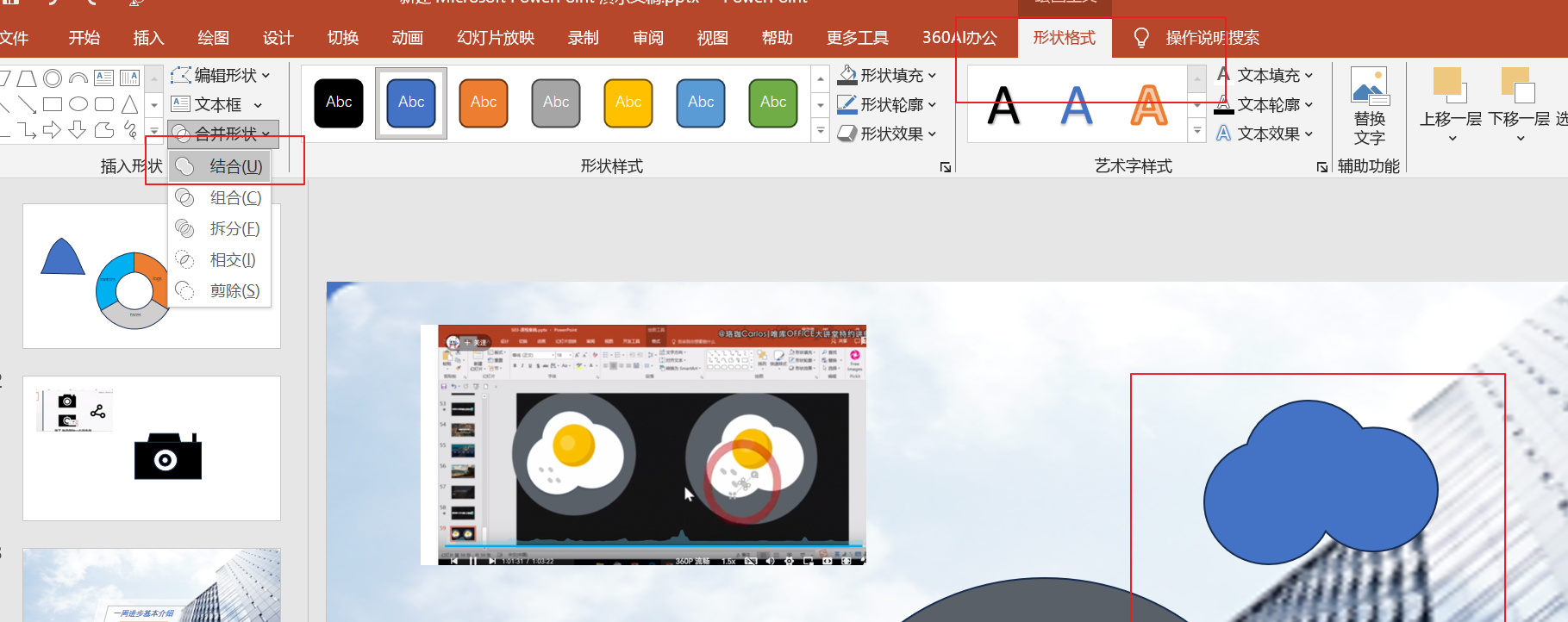
Task: Select the donut ring shape
Action: pos(53,78)
